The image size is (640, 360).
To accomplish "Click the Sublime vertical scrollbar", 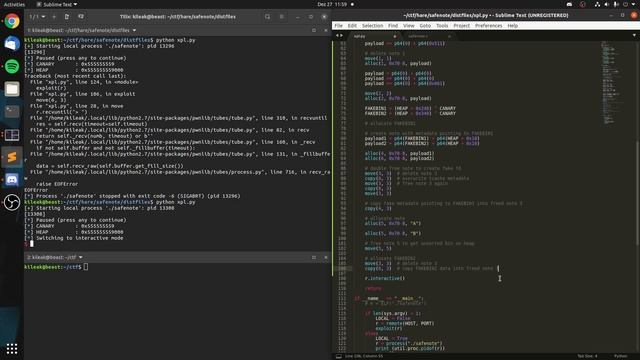I will 638,192.
